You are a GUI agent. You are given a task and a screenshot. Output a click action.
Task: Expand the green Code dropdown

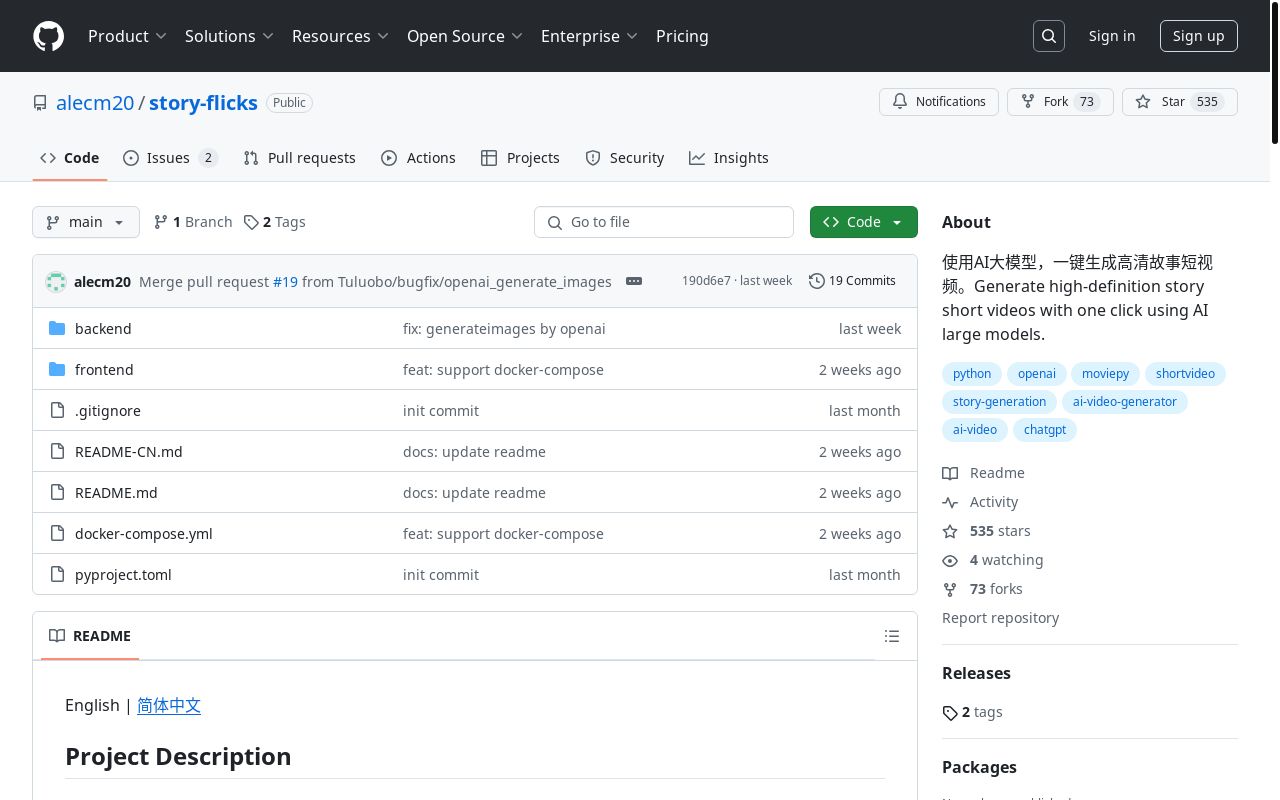[x=863, y=222]
